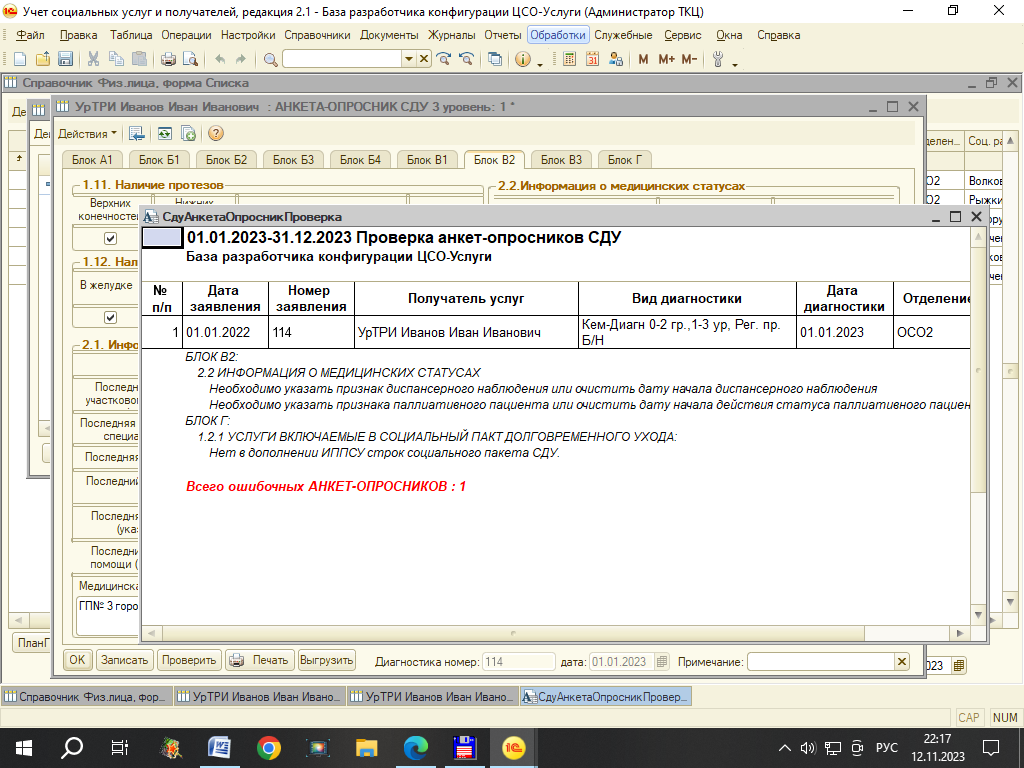The image size is (1024, 768).
Task: Toggle the checkbox under 'В желудке'
Action: (111, 317)
